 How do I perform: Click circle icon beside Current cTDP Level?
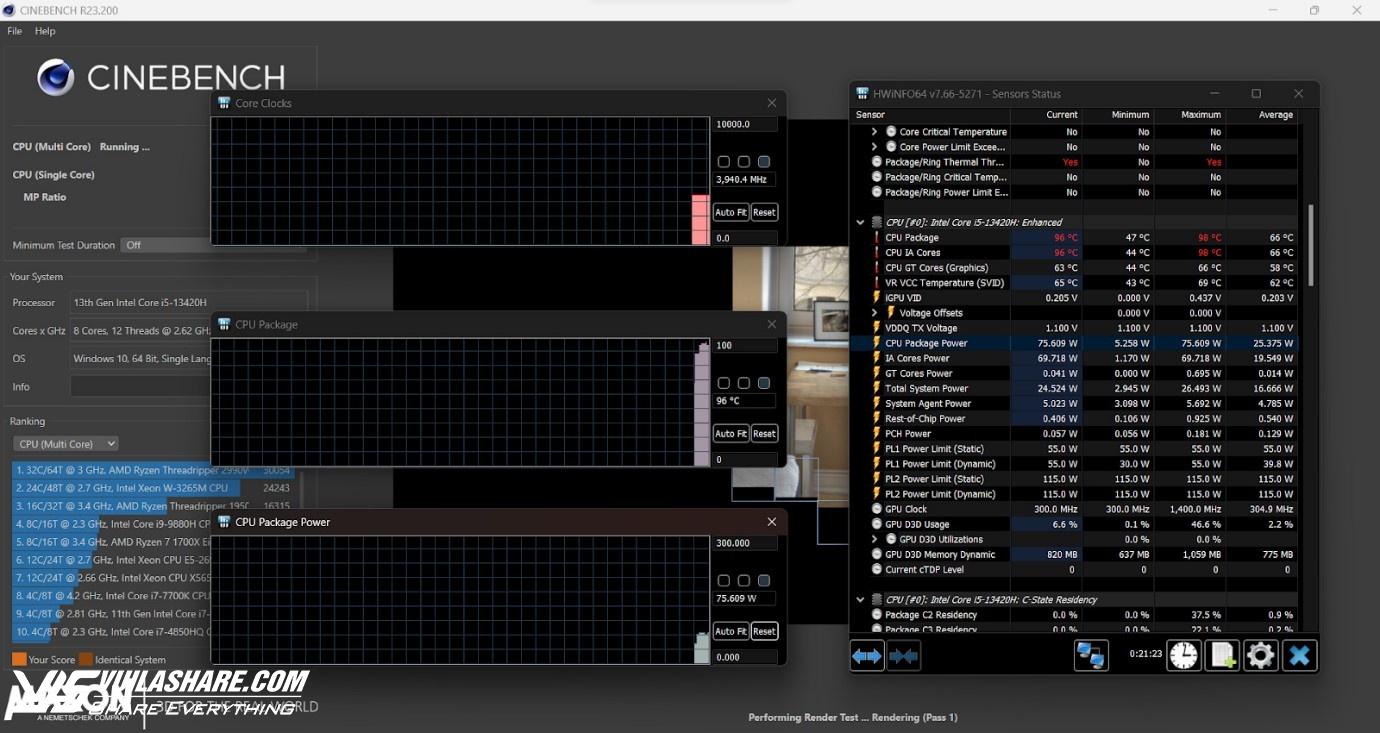tap(877, 570)
